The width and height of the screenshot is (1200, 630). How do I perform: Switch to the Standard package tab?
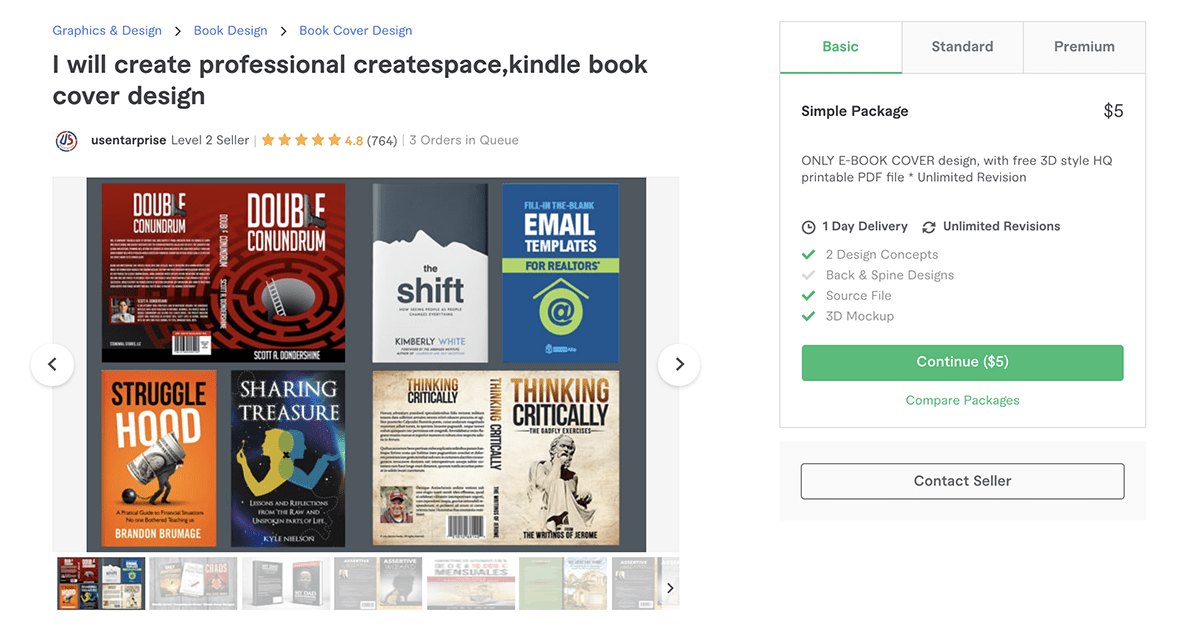[x=962, y=47]
